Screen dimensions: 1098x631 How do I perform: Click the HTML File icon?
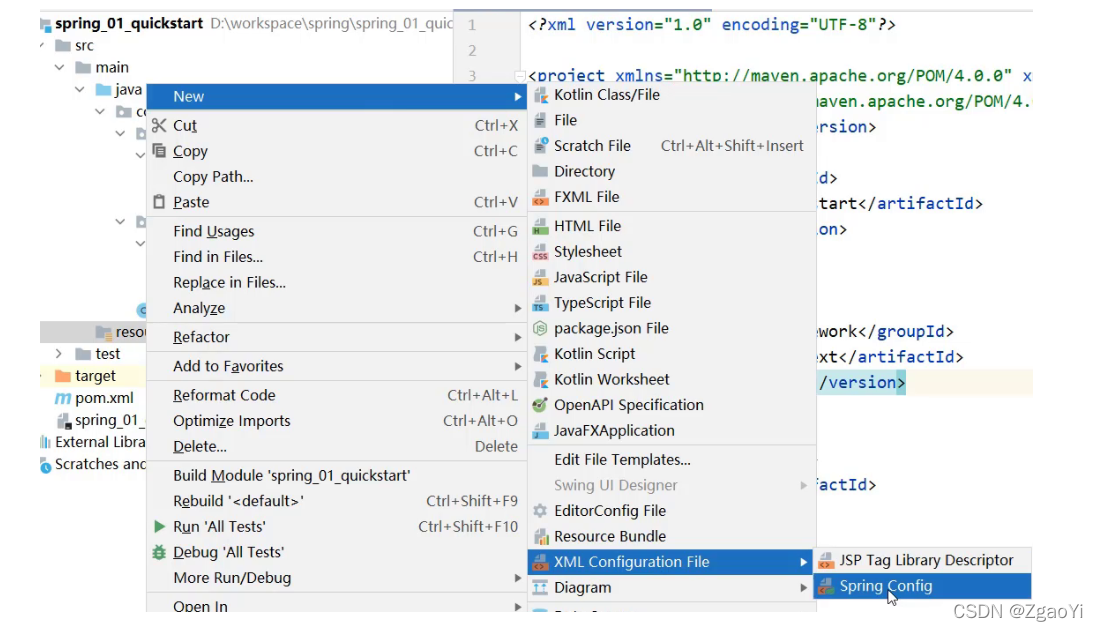(540, 226)
